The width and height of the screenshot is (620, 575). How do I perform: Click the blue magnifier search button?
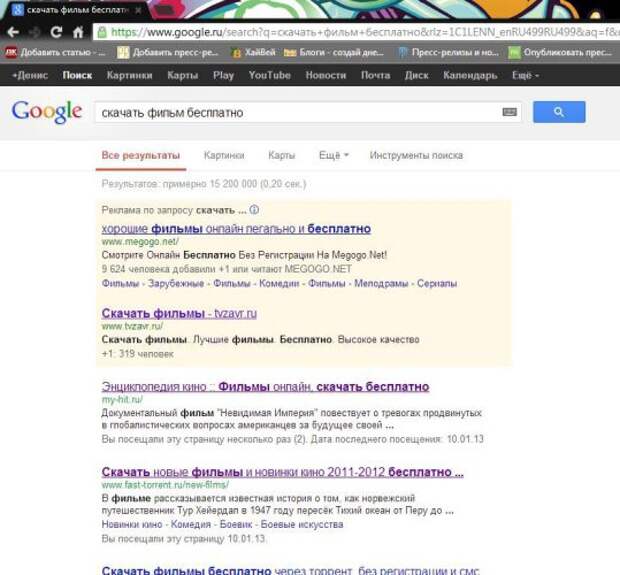click(x=559, y=112)
